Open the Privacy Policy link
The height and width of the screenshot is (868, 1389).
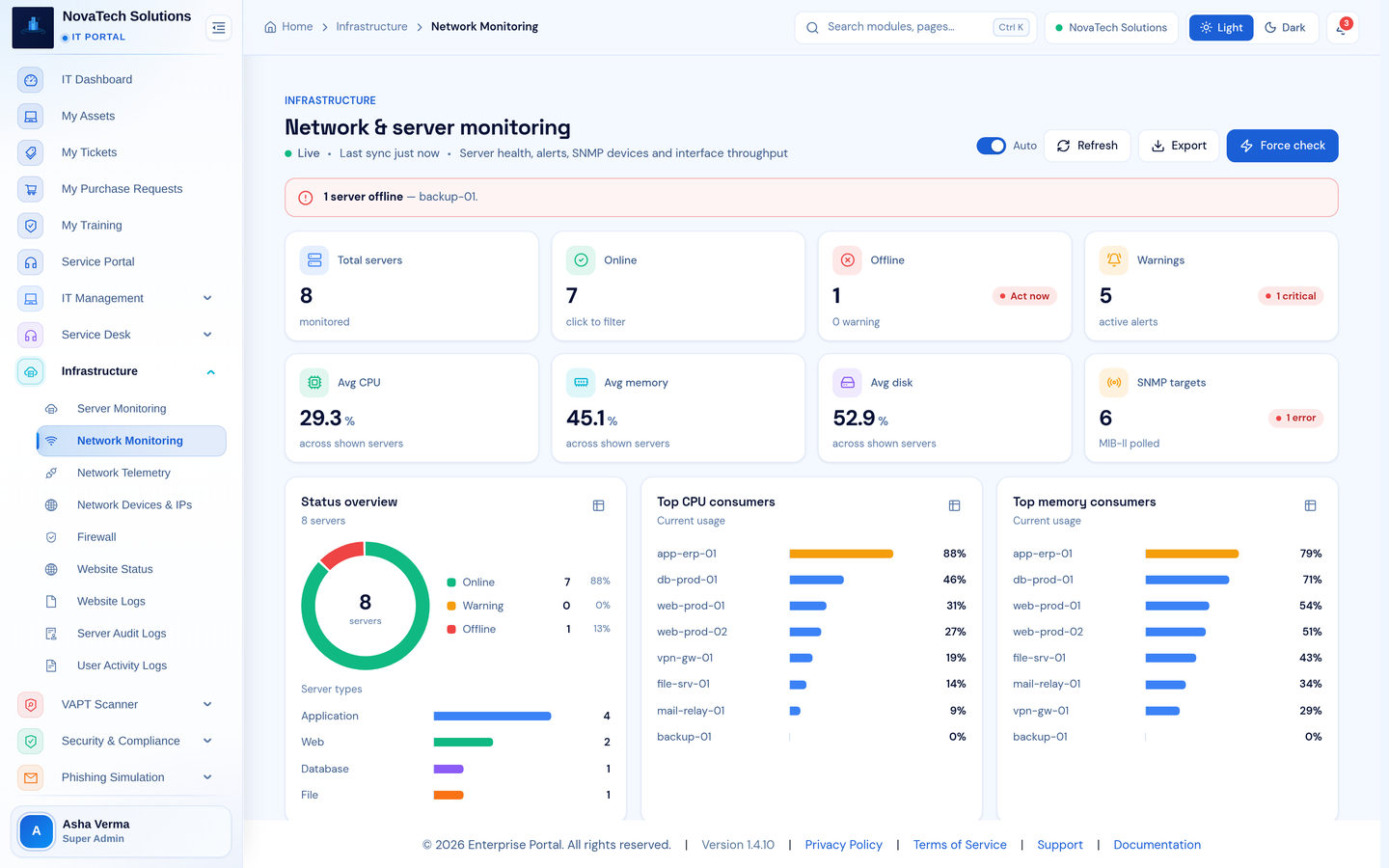tap(843, 845)
